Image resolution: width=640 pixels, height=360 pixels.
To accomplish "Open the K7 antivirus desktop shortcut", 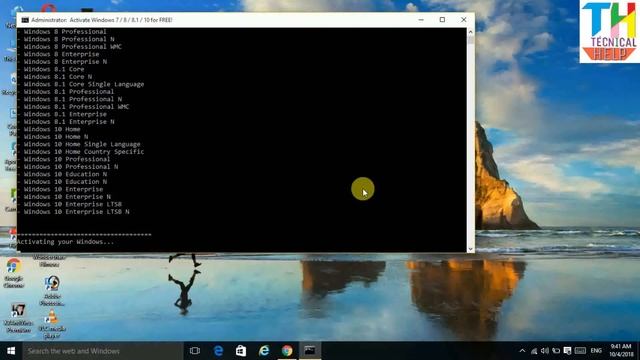I will (x=18, y=318).
